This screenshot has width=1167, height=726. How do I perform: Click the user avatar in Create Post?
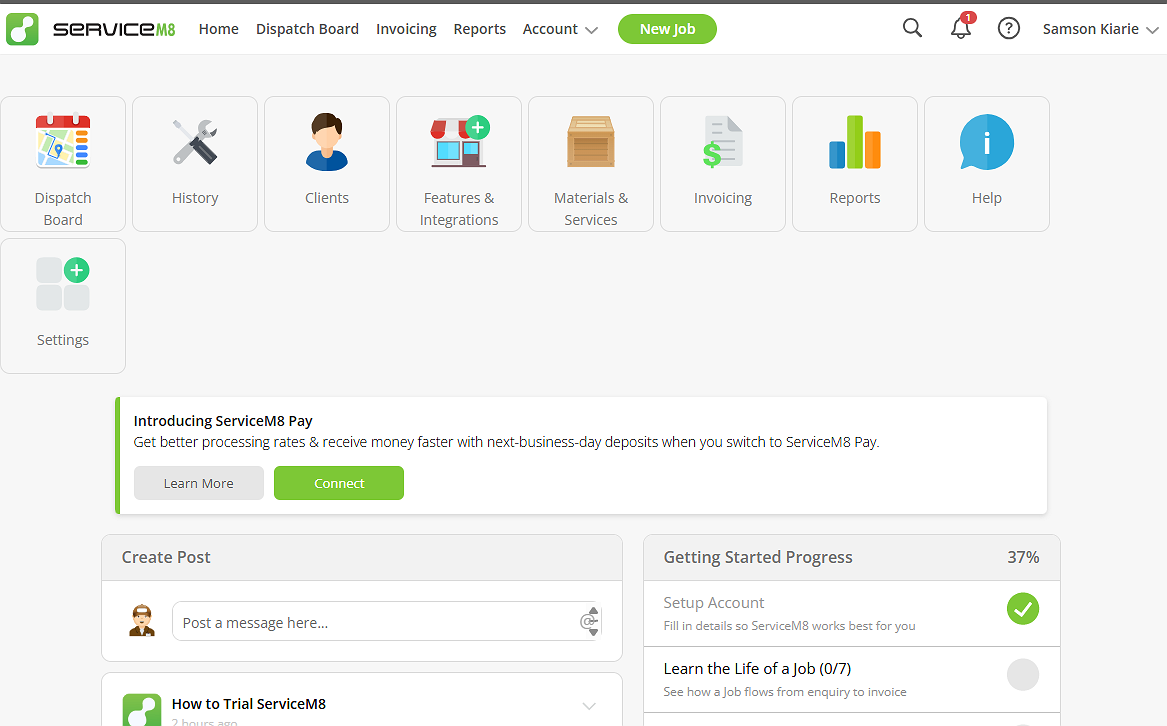(x=141, y=620)
